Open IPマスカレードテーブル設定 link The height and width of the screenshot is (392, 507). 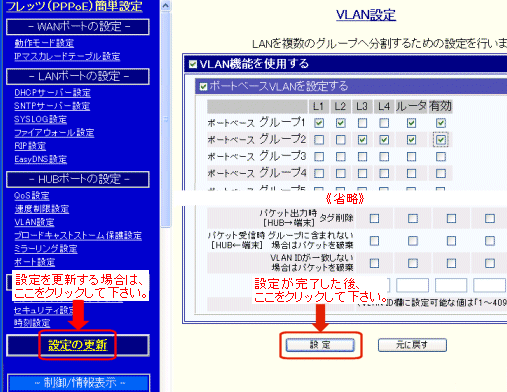[x=67, y=56]
